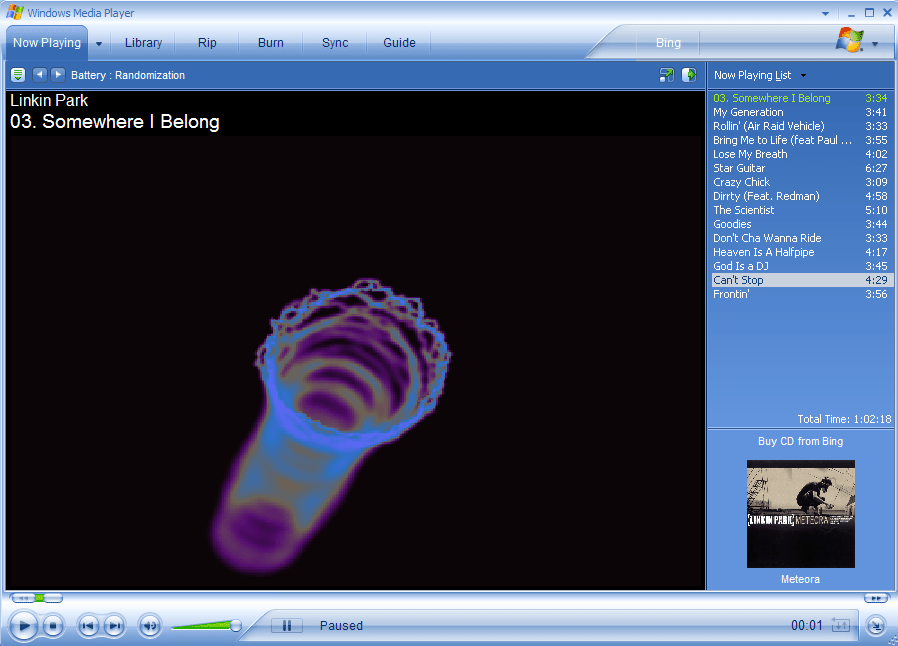Skip ahead with the Next track button

(x=114, y=626)
